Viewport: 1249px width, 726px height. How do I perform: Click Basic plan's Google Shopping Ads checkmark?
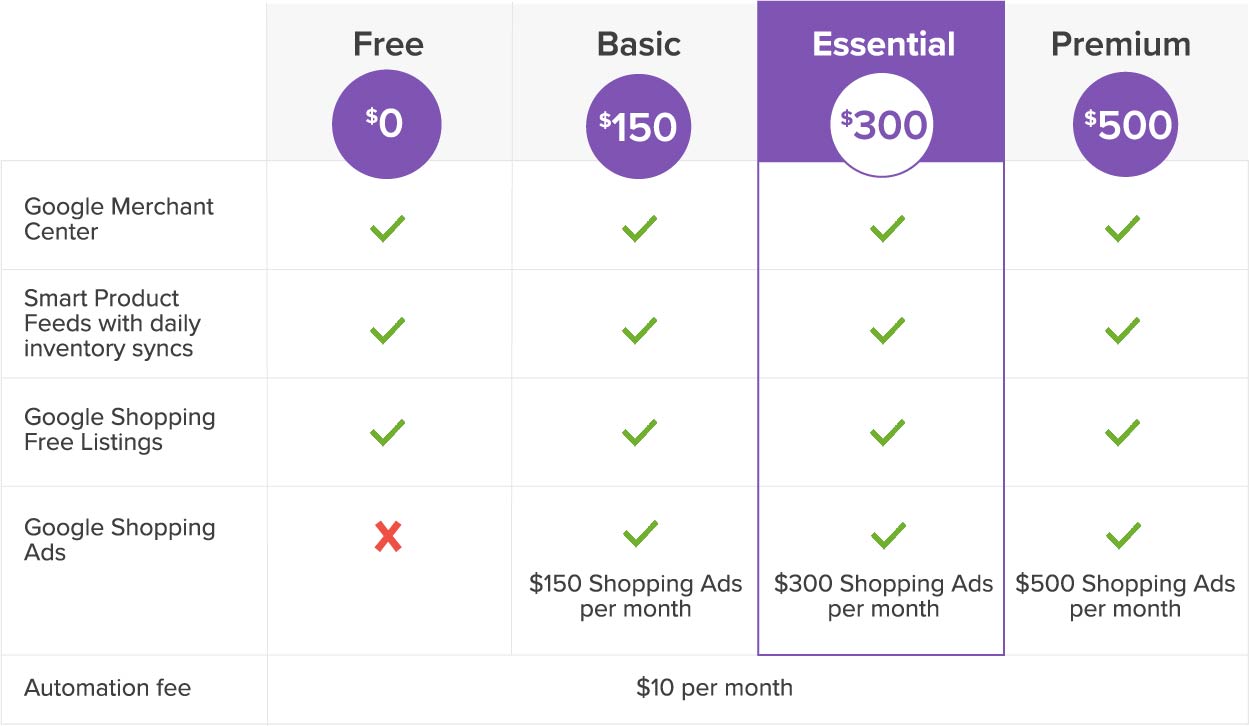639,534
